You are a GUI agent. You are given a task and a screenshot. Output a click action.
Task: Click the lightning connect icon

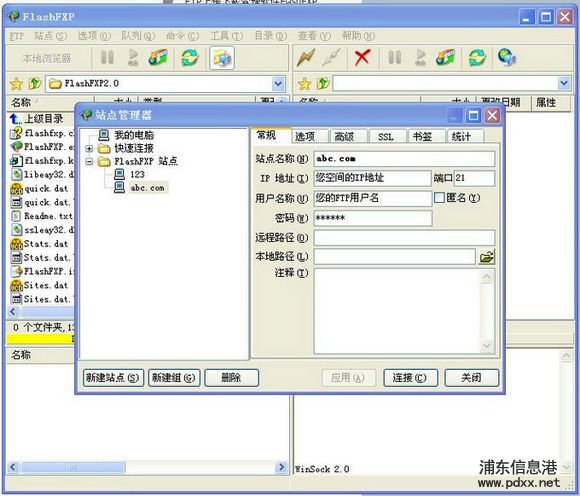pos(306,58)
